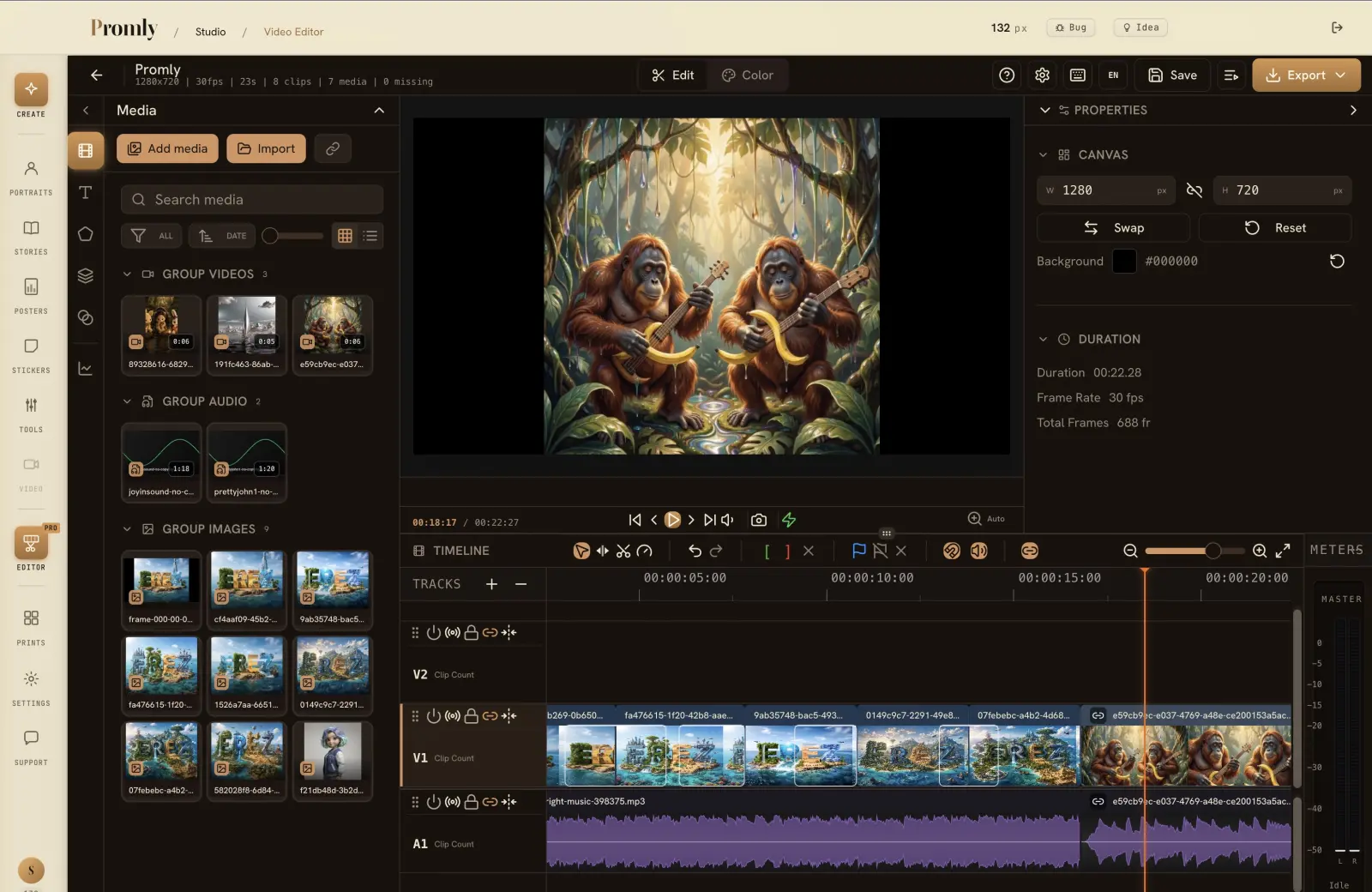1372x892 pixels.
Task: Open Stickers in the left sidebar
Action: coord(31,356)
